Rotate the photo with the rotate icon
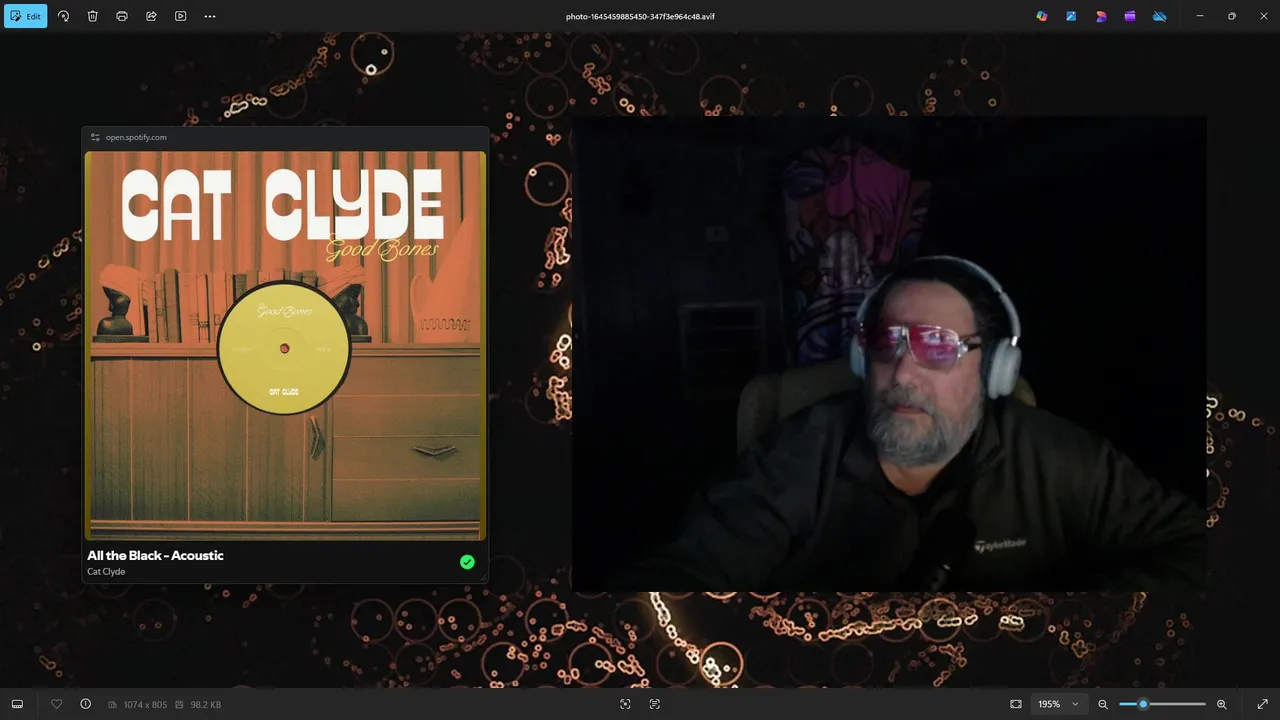This screenshot has width=1280, height=720. (x=63, y=16)
